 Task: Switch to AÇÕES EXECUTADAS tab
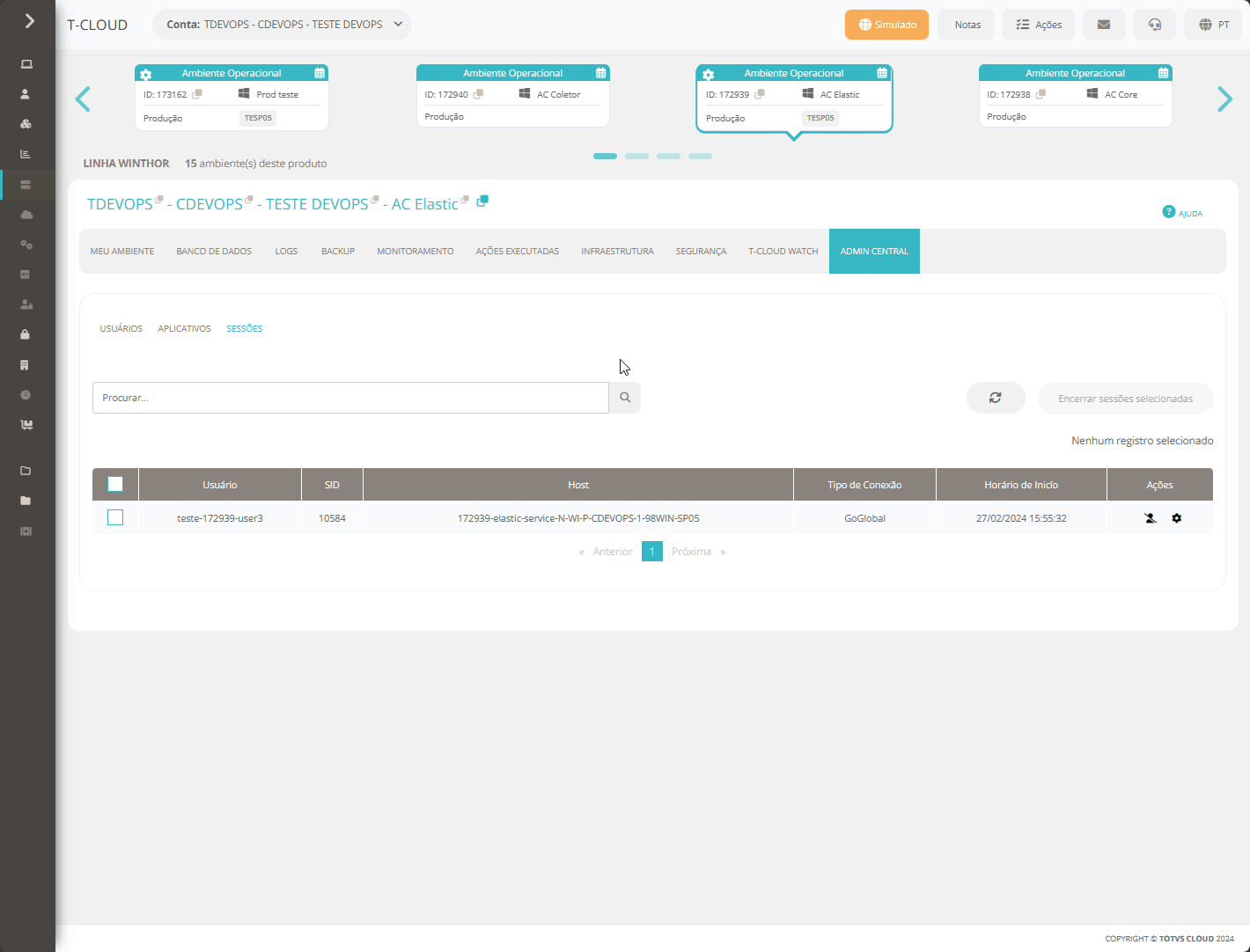518,252
